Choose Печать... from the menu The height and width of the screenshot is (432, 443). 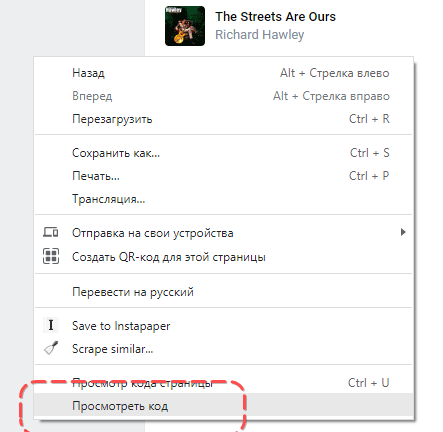coord(224,176)
